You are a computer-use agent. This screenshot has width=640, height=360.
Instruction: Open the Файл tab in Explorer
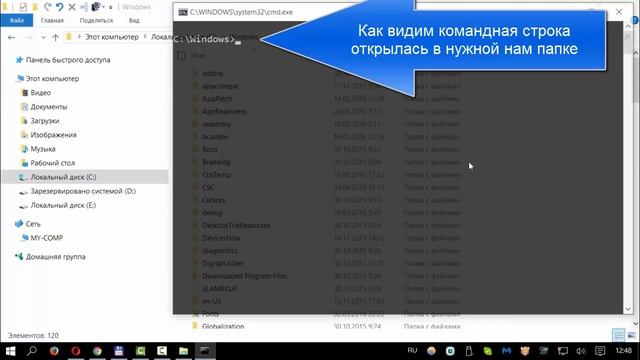(17, 20)
